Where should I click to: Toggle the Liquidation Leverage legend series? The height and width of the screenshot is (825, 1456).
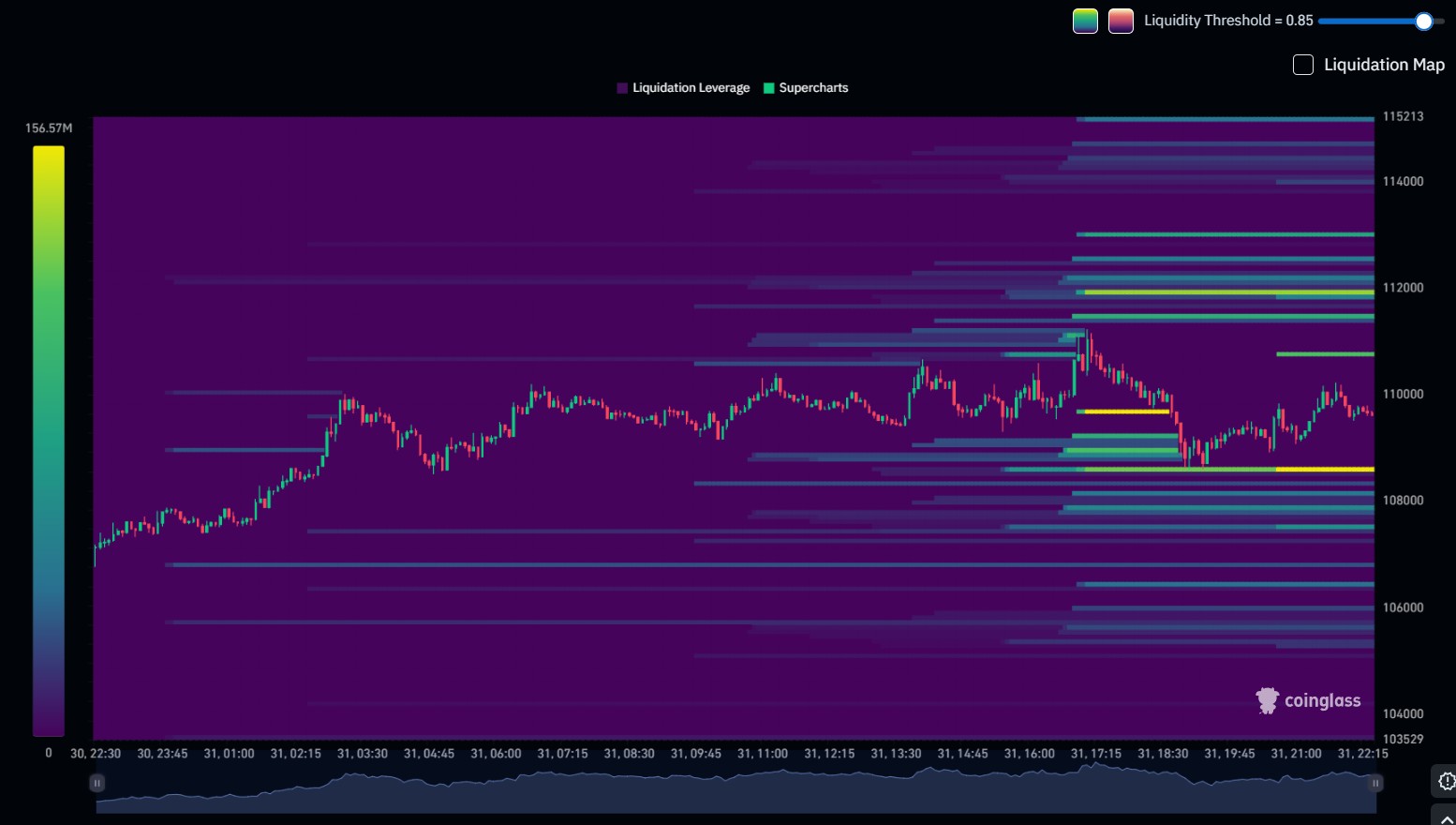[683, 88]
